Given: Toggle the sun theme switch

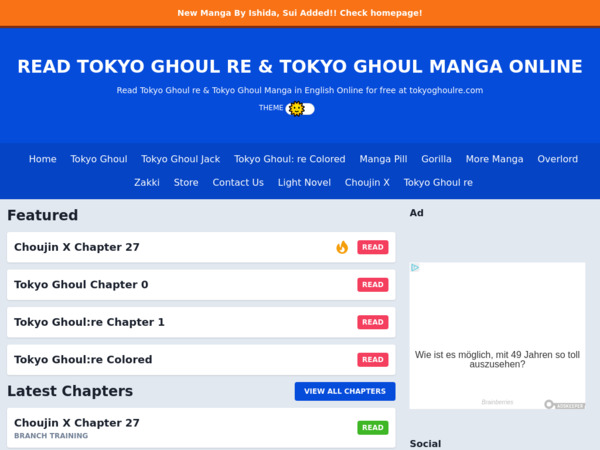Looking at the screenshot, I should (300, 109).
